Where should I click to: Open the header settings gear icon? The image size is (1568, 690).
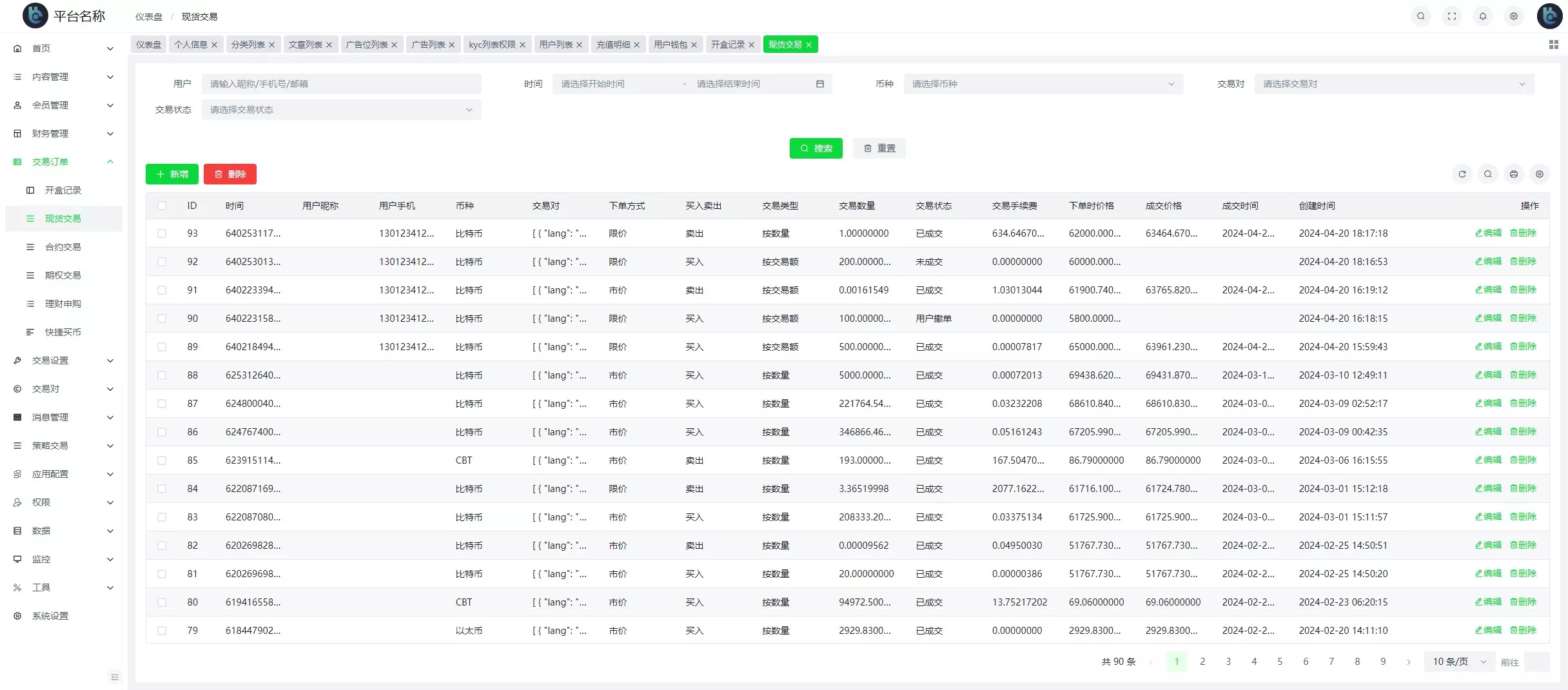[x=1513, y=16]
